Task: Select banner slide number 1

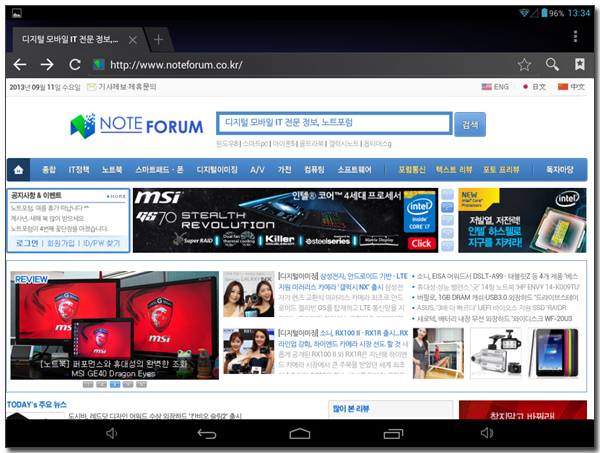Action: pos(447,194)
